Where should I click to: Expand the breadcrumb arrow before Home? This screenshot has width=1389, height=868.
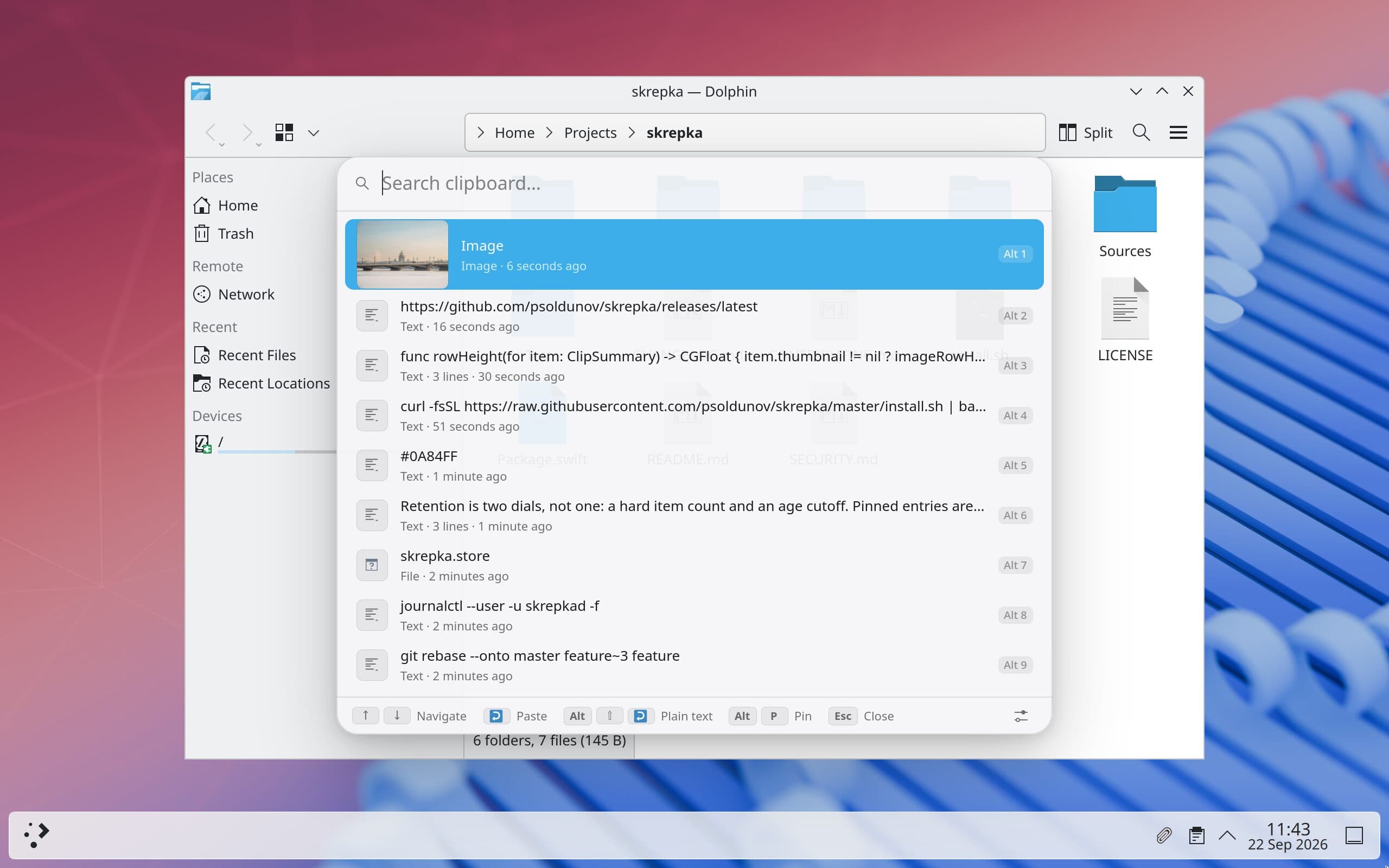coord(480,132)
